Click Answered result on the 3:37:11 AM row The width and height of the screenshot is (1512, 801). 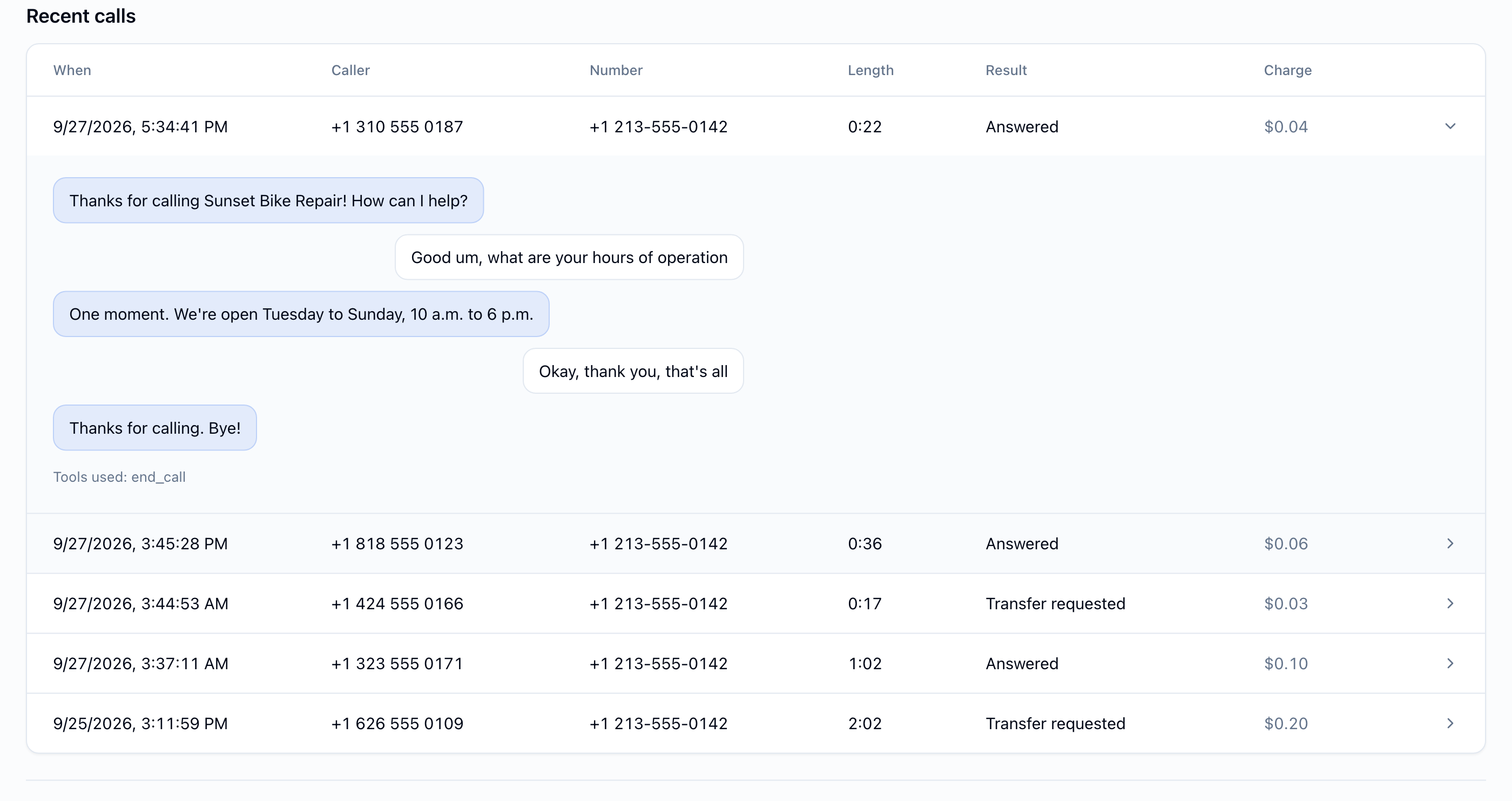[x=1022, y=663]
